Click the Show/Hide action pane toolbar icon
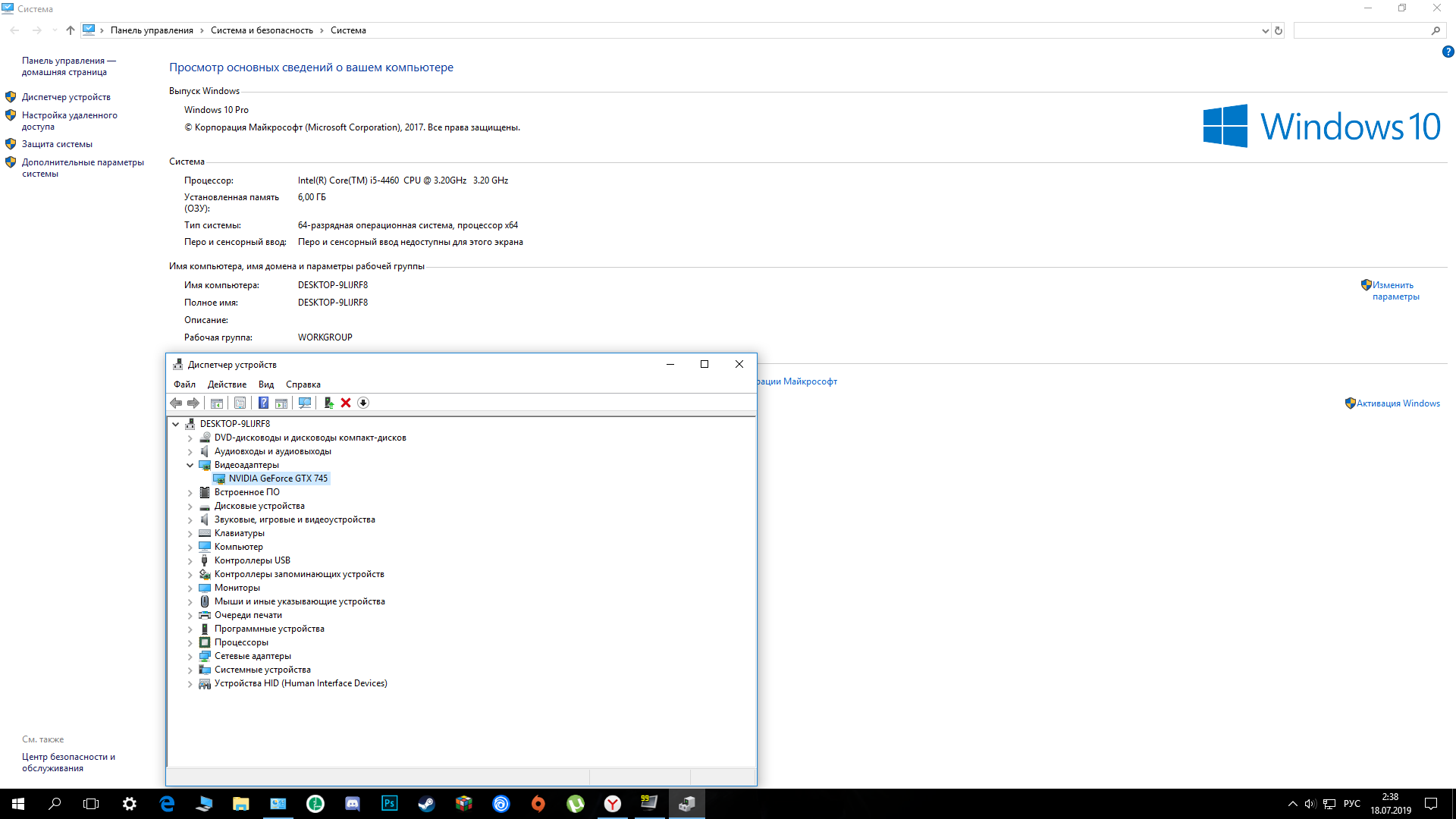The width and height of the screenshot is (1456, 819). click(281, 403)
